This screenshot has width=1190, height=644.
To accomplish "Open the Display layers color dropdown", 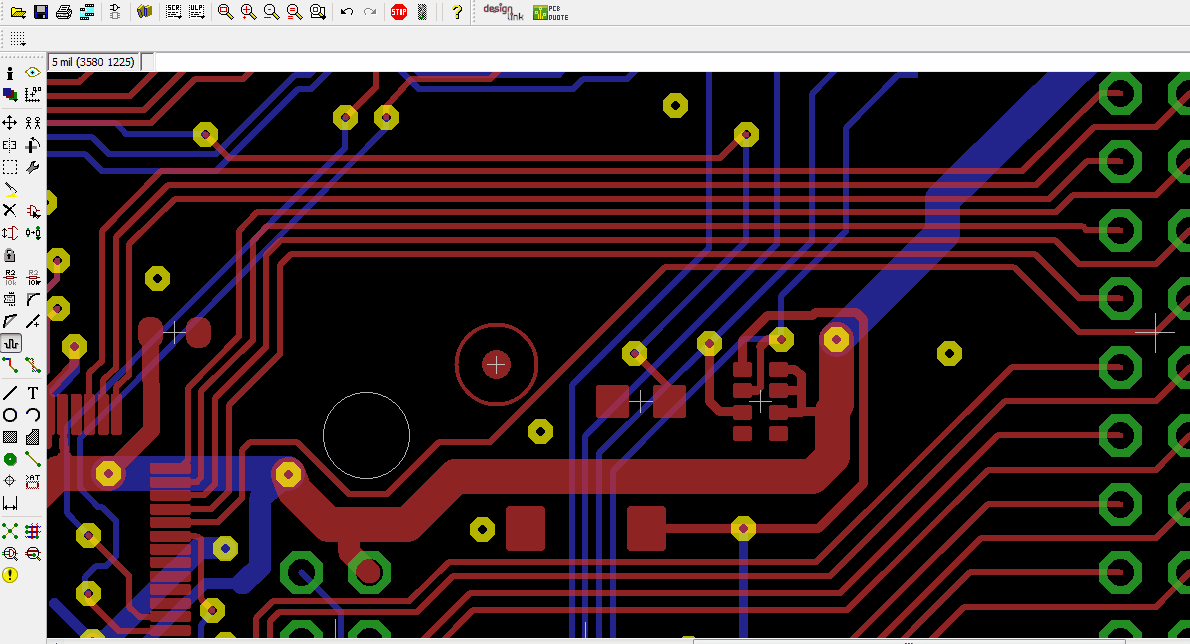I will [10, 95].
